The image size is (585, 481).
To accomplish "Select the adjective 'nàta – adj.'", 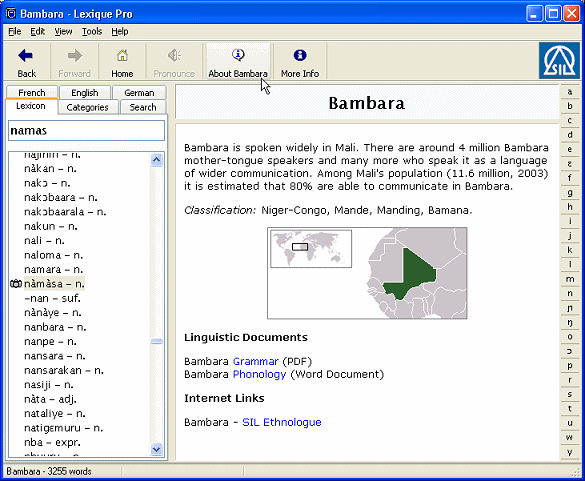I will click(50, 399).
